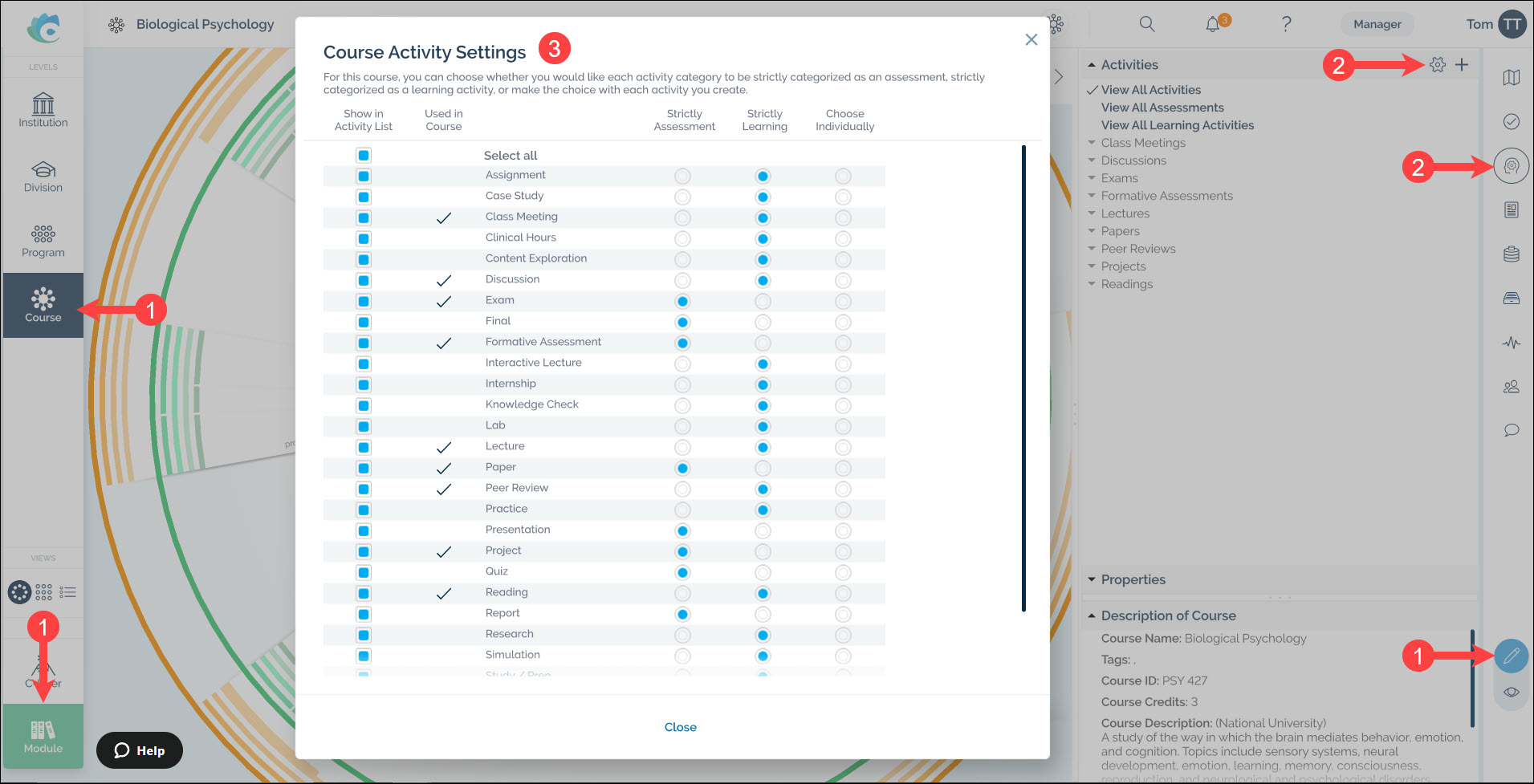
Task: Click the pencil edit icon
Action: click(1512, 656)
